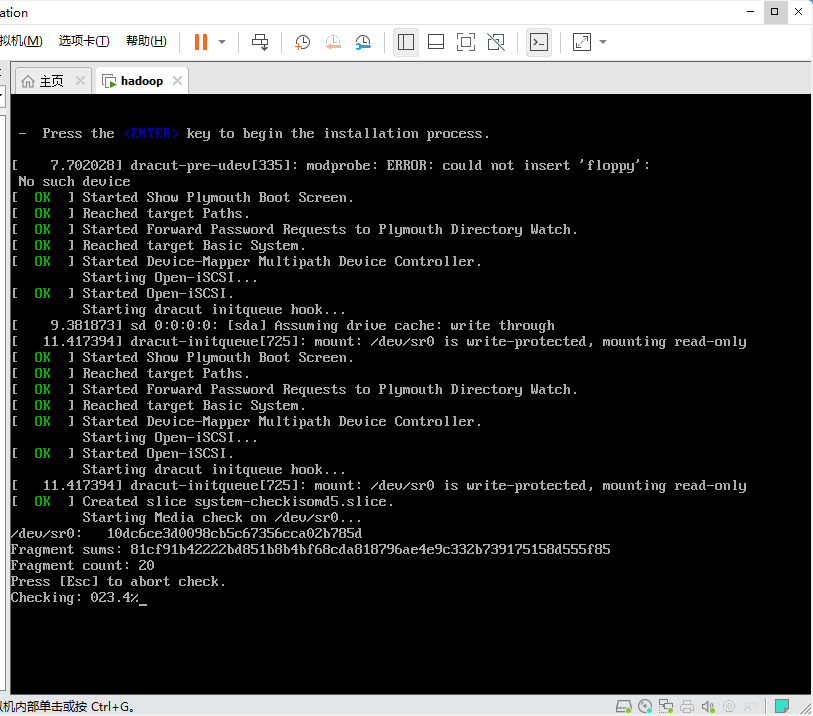Open the 选项卡(T) menu
Image resolution: width=813 pixels, height=716 pixels.
click(84, 41)
